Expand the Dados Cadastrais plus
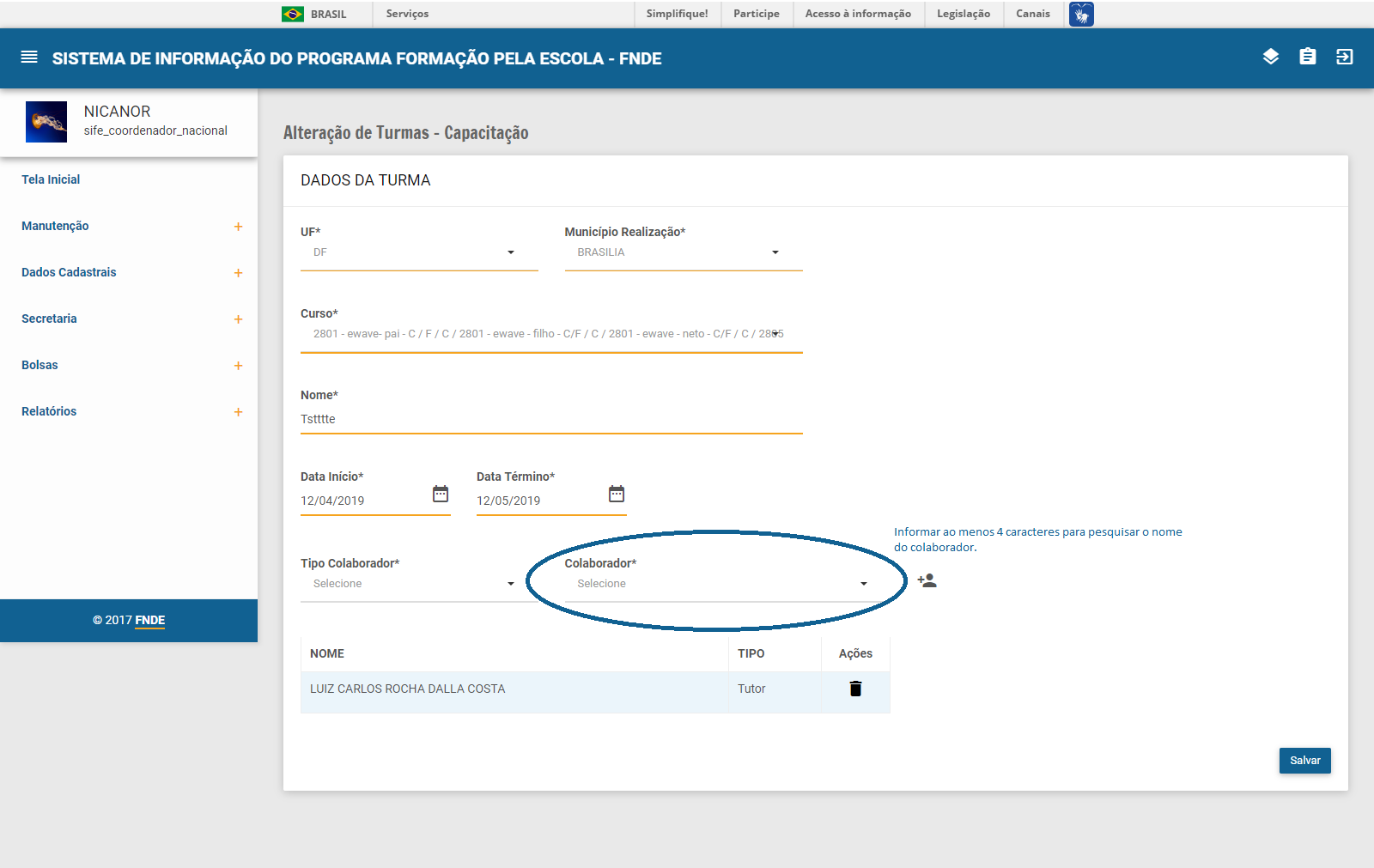Screen dimensions: 1374x868 238,273
